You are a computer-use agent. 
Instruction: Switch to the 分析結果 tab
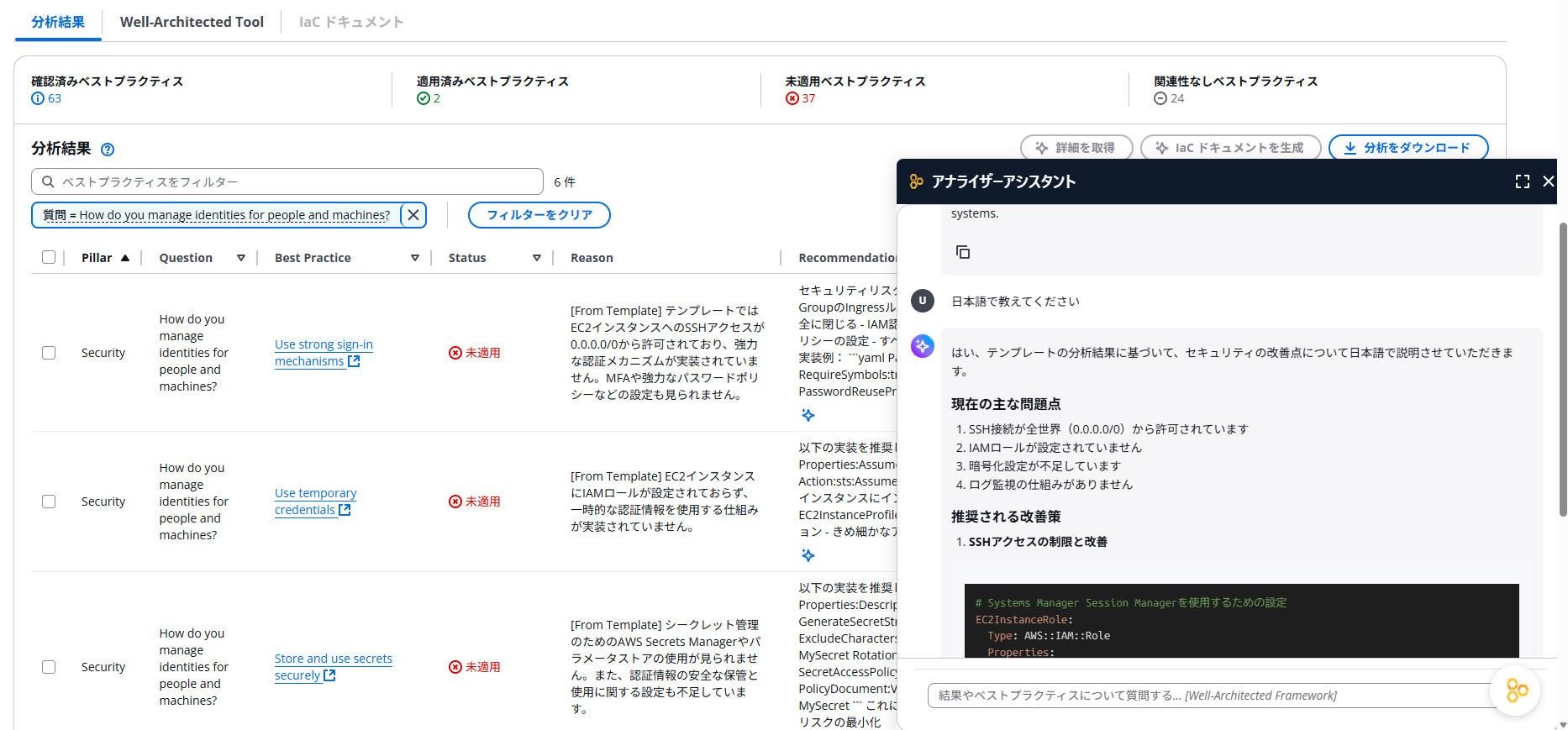pyautogui.click(x=58, y=22)
